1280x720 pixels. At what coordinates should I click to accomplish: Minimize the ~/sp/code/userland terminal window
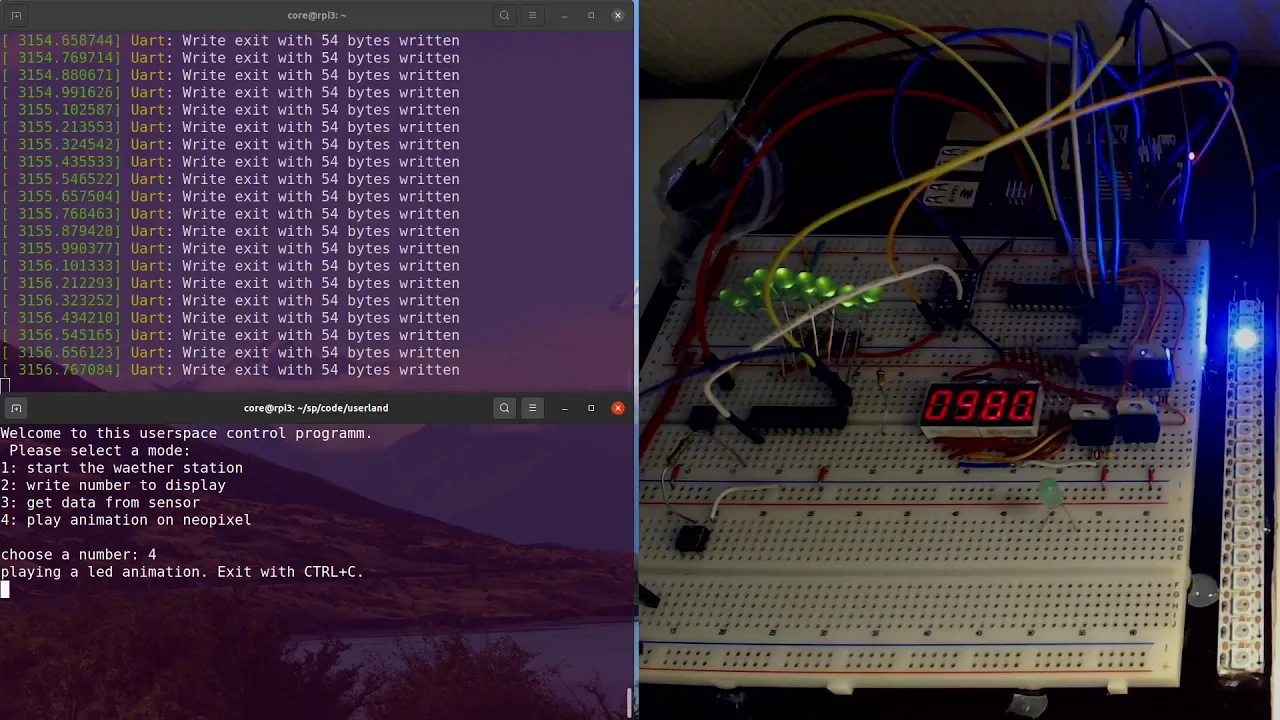[564, 408]
